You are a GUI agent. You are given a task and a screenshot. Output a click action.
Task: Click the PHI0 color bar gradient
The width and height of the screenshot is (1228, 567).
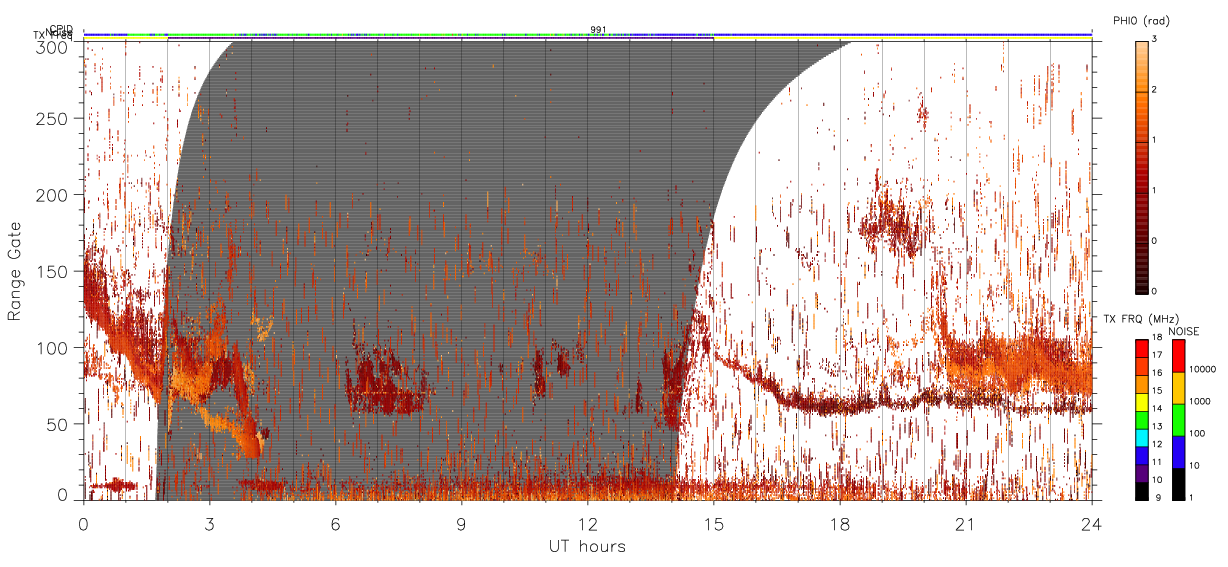(1141, 167)
